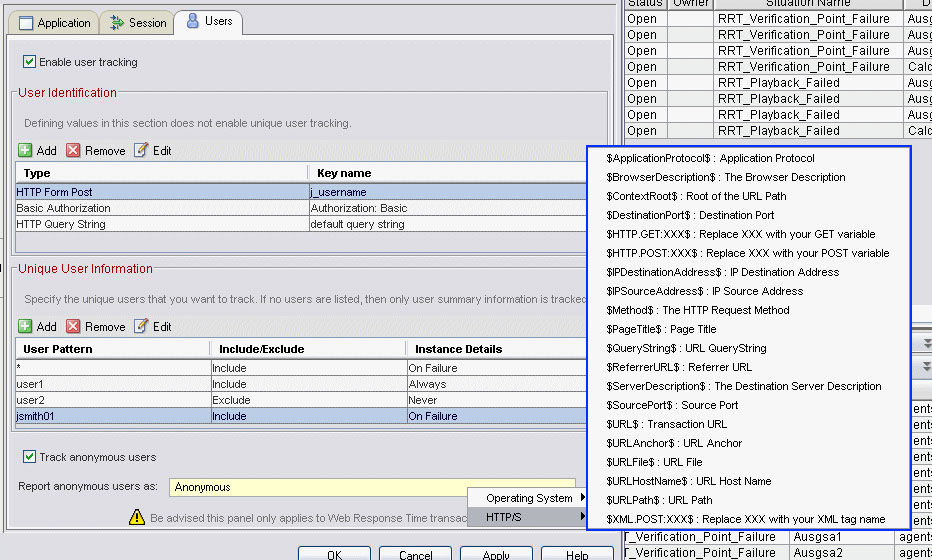This screenshot has width=932, height=560.
Task: Choose $HTTP.GET:XXX$ menu entry
Action: point(749,234)
